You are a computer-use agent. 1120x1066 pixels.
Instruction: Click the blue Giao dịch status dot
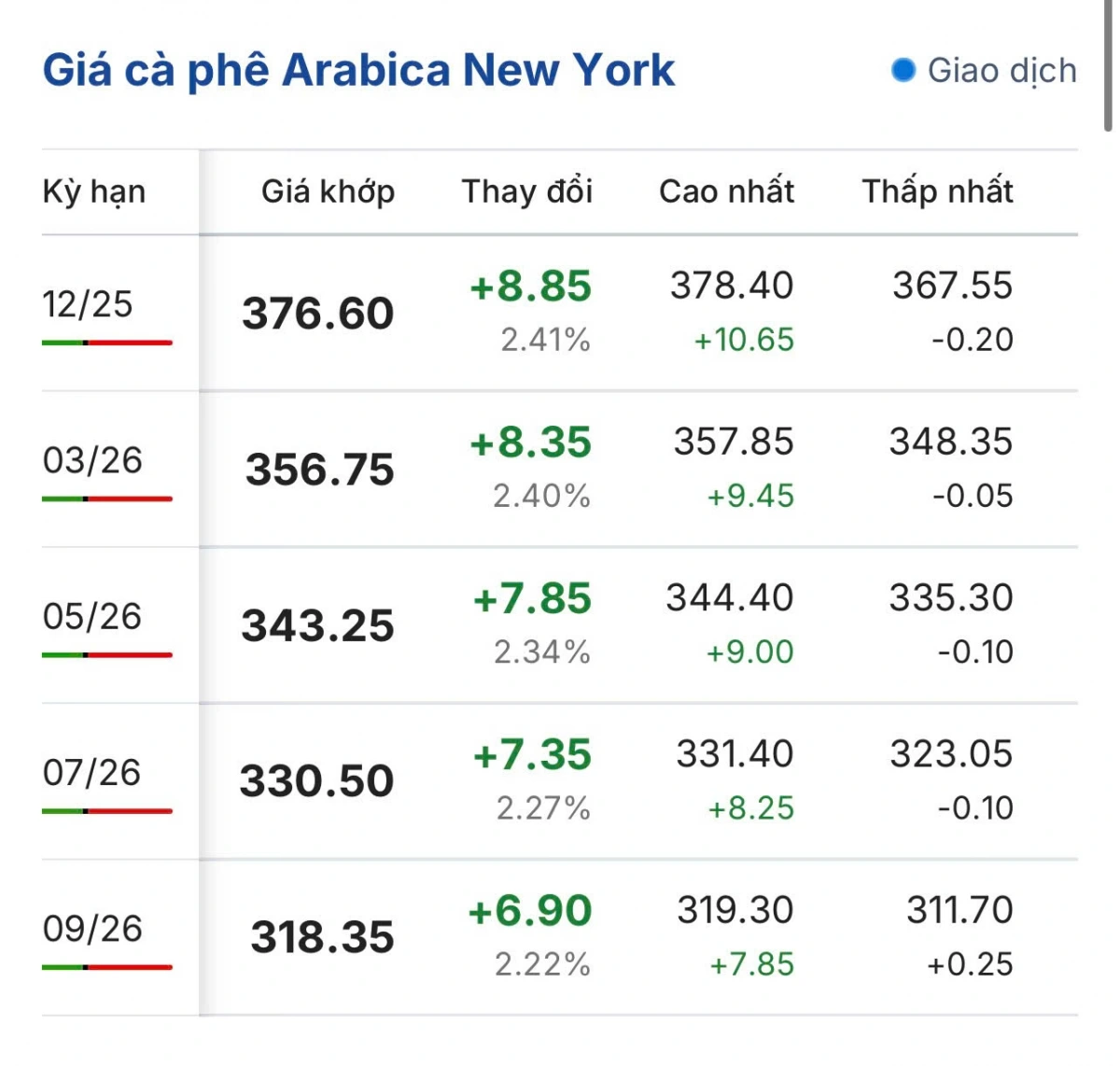pos(903,70)
